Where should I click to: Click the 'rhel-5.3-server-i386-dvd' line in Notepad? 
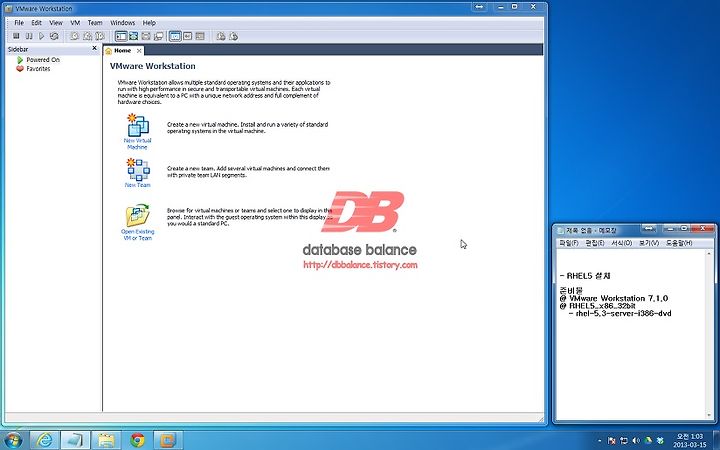(x=620, y=314)
